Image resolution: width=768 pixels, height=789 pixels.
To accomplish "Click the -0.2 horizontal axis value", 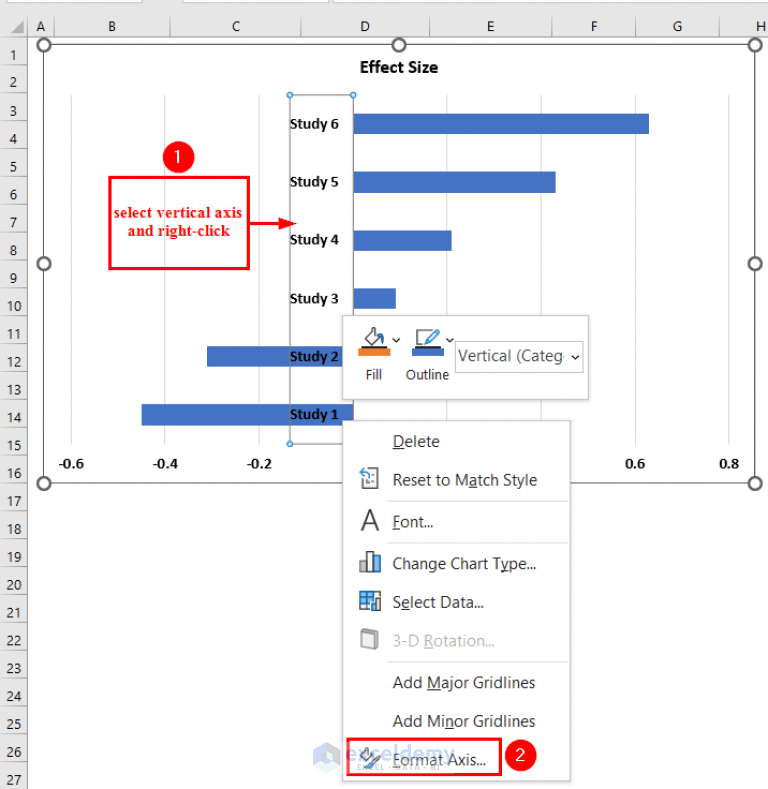I will 259,463.
